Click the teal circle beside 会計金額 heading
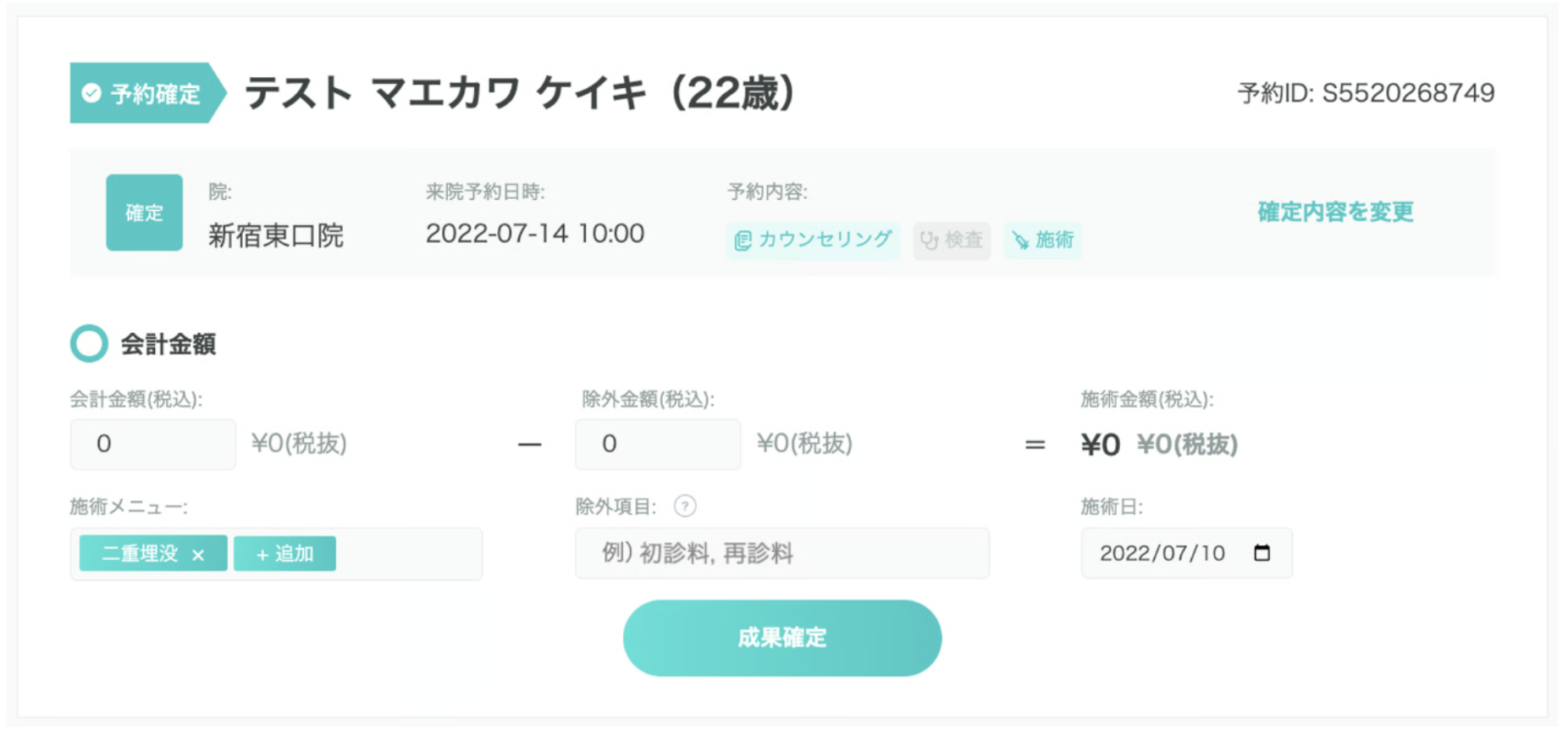 click(89, 344)
